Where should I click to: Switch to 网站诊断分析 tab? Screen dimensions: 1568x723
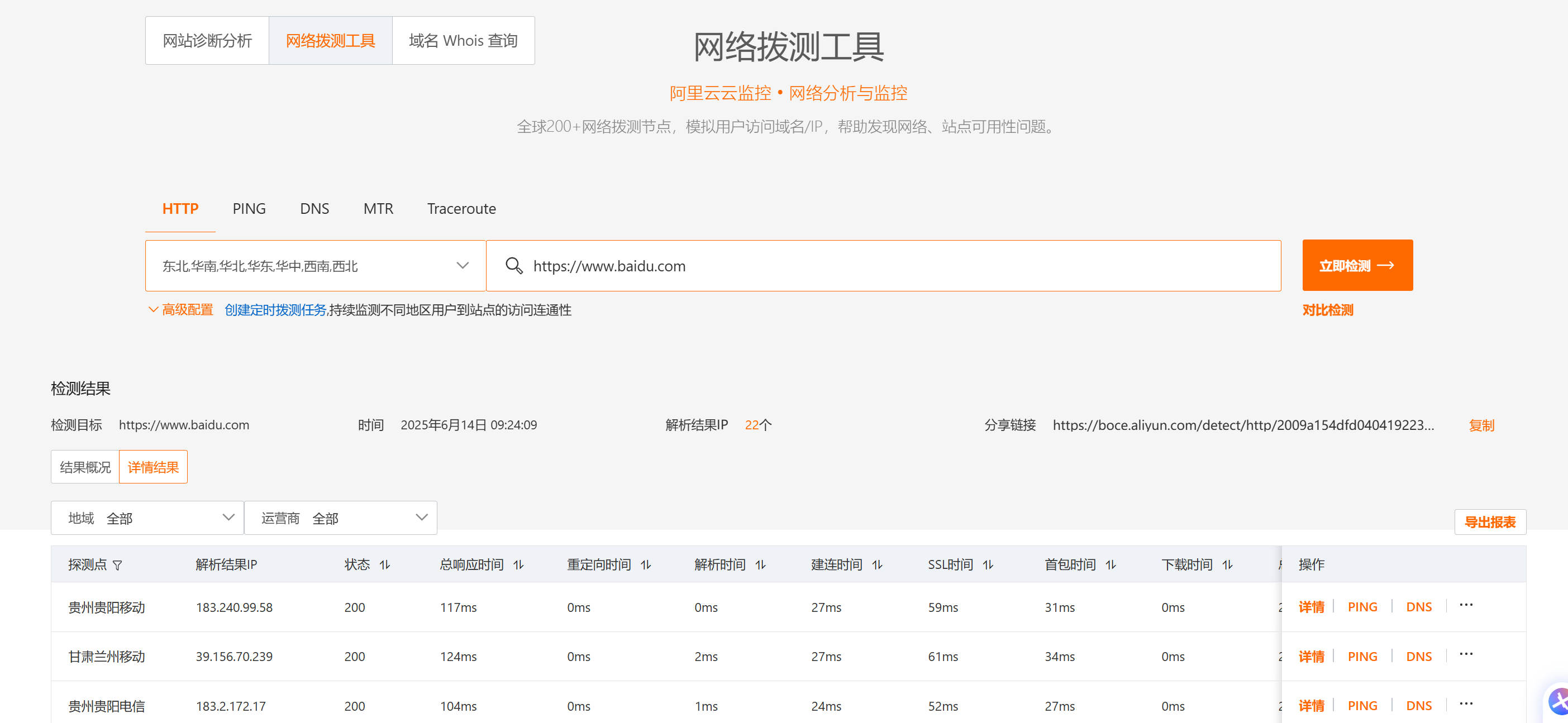click(207, 40)
